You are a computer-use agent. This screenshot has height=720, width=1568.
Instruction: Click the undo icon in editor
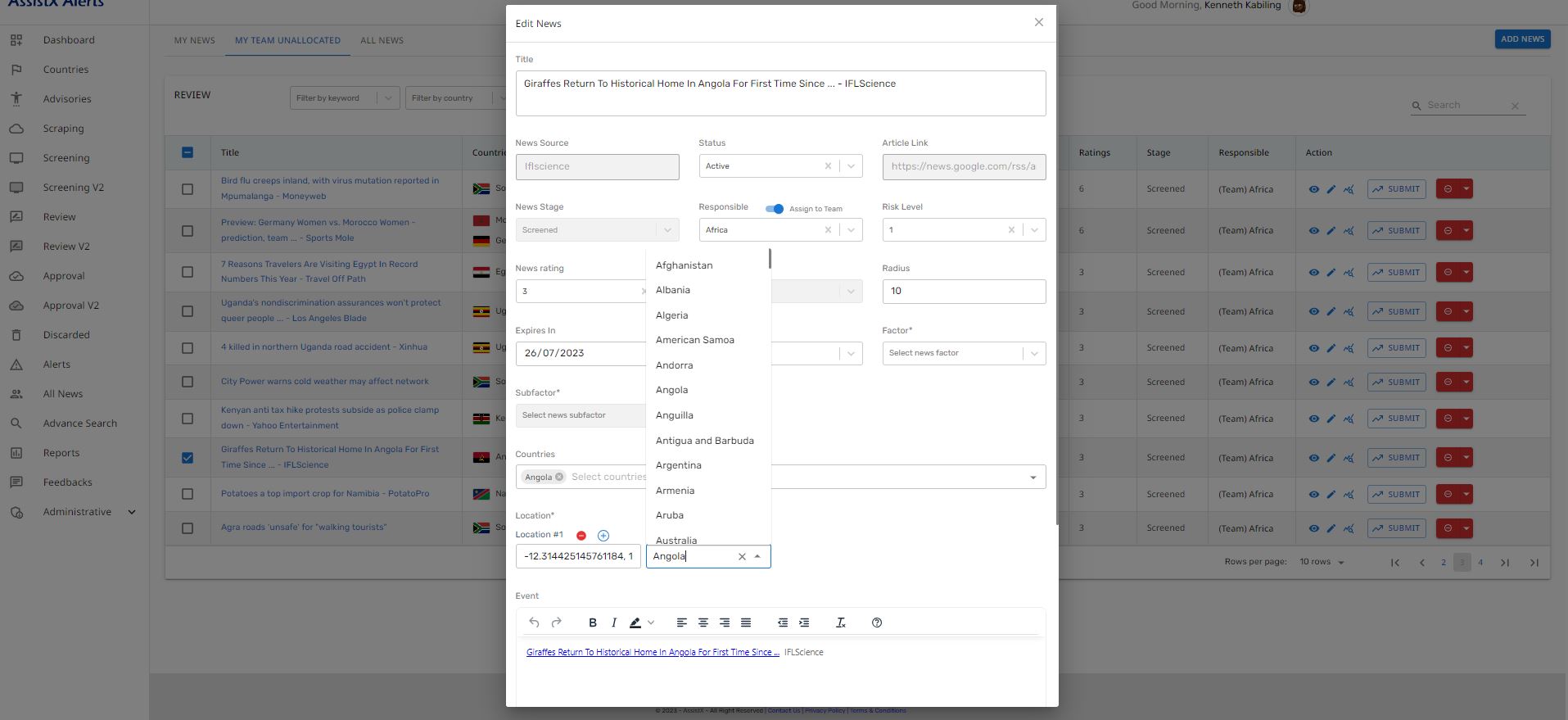[x=534, y=623]
